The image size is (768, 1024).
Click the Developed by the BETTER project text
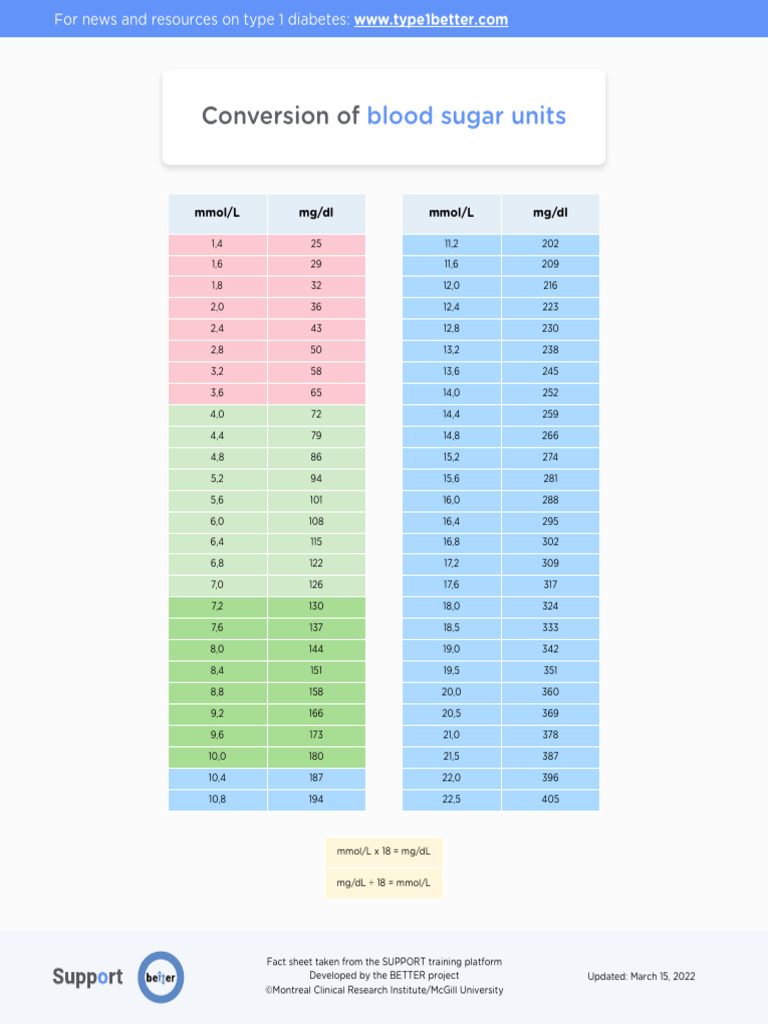tap(384, 976)
